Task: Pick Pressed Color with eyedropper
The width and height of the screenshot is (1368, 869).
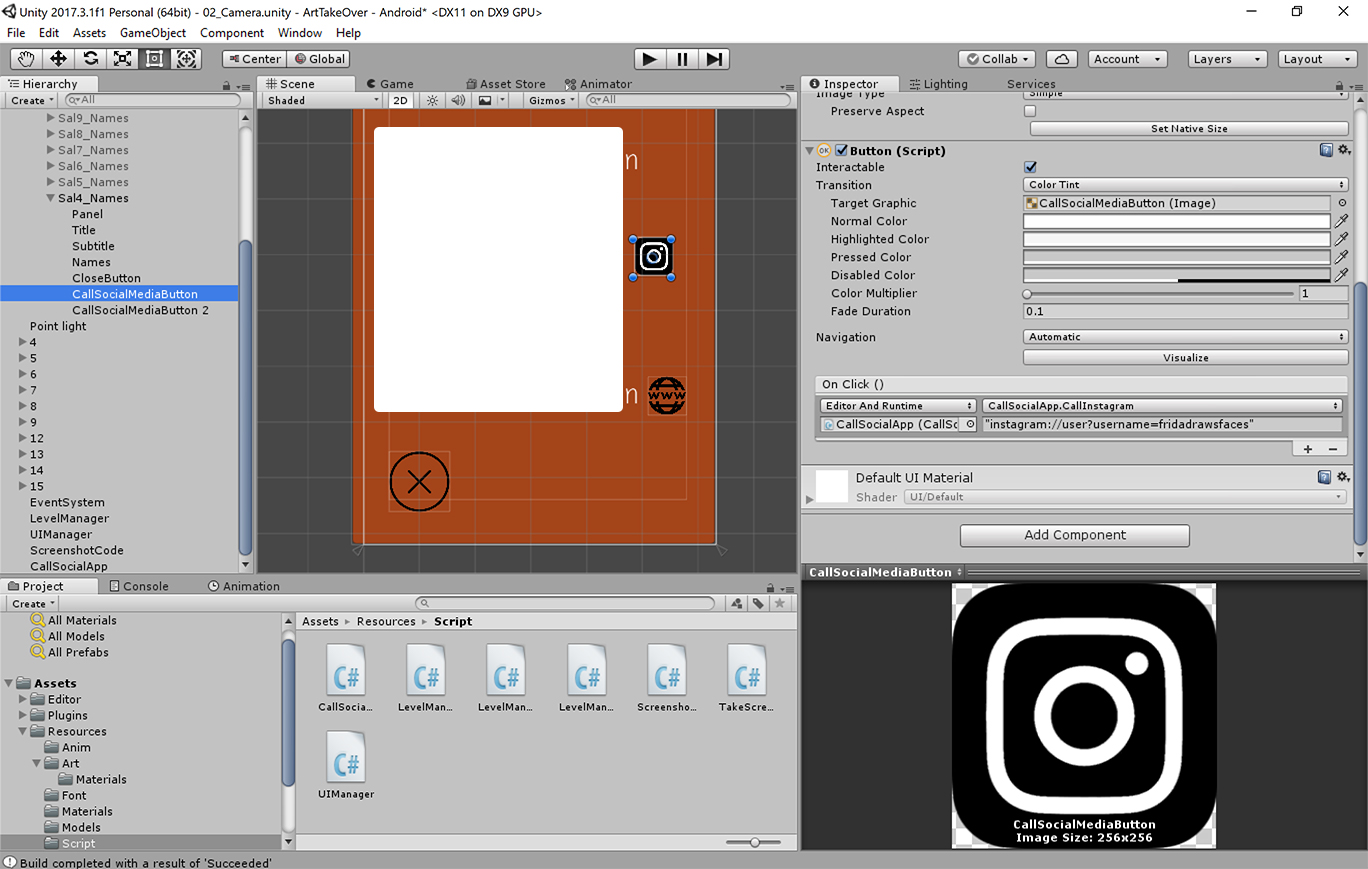Action: coord(1342,257)
